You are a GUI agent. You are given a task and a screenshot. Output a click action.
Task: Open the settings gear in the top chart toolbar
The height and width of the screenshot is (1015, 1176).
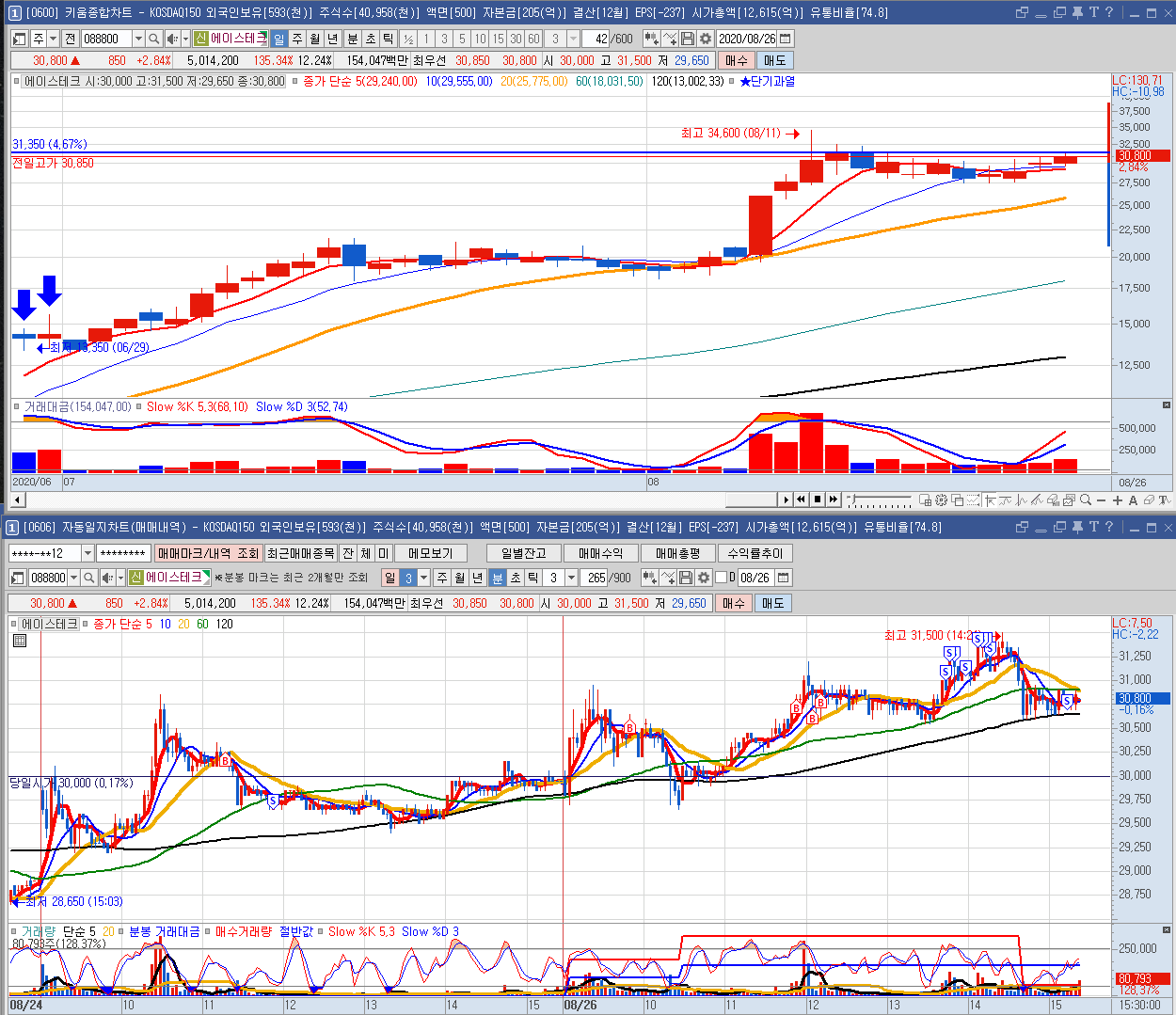(706, 39)
